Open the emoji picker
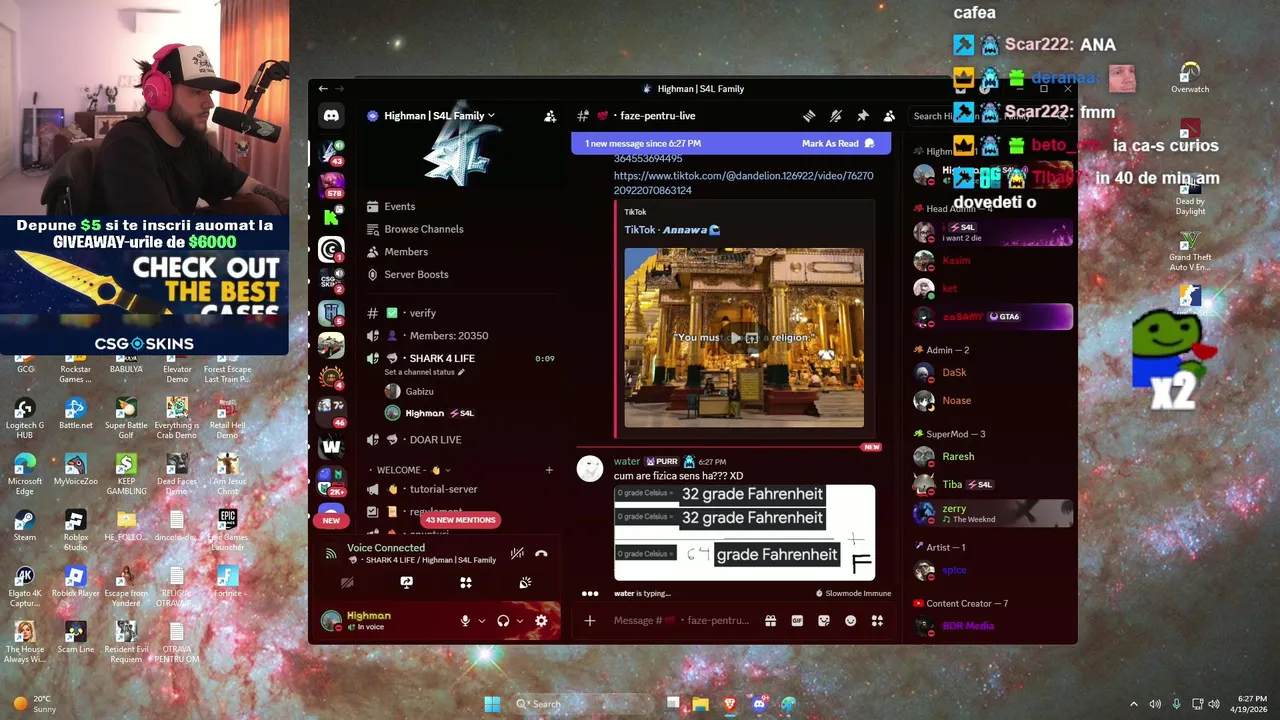The height and width of the screenshot is (720, 1280). pos(851,621)
